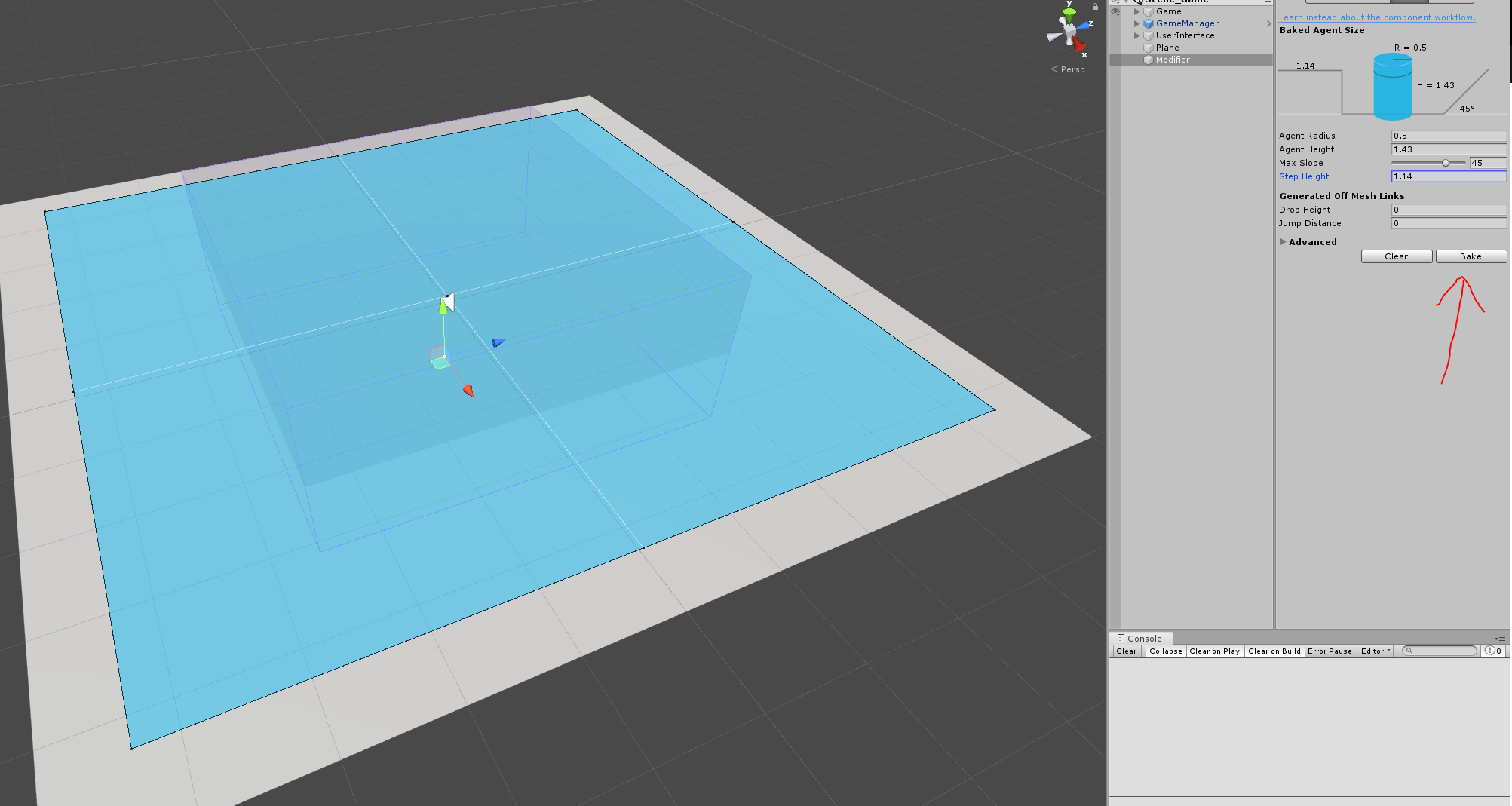Select the Modifier object's cube icon

[x=1149, y=60]
